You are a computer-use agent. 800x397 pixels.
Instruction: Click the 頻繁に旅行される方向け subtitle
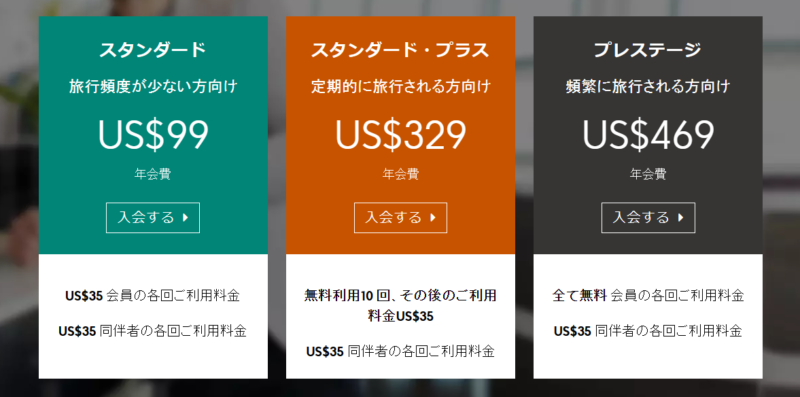pos(648,87)
